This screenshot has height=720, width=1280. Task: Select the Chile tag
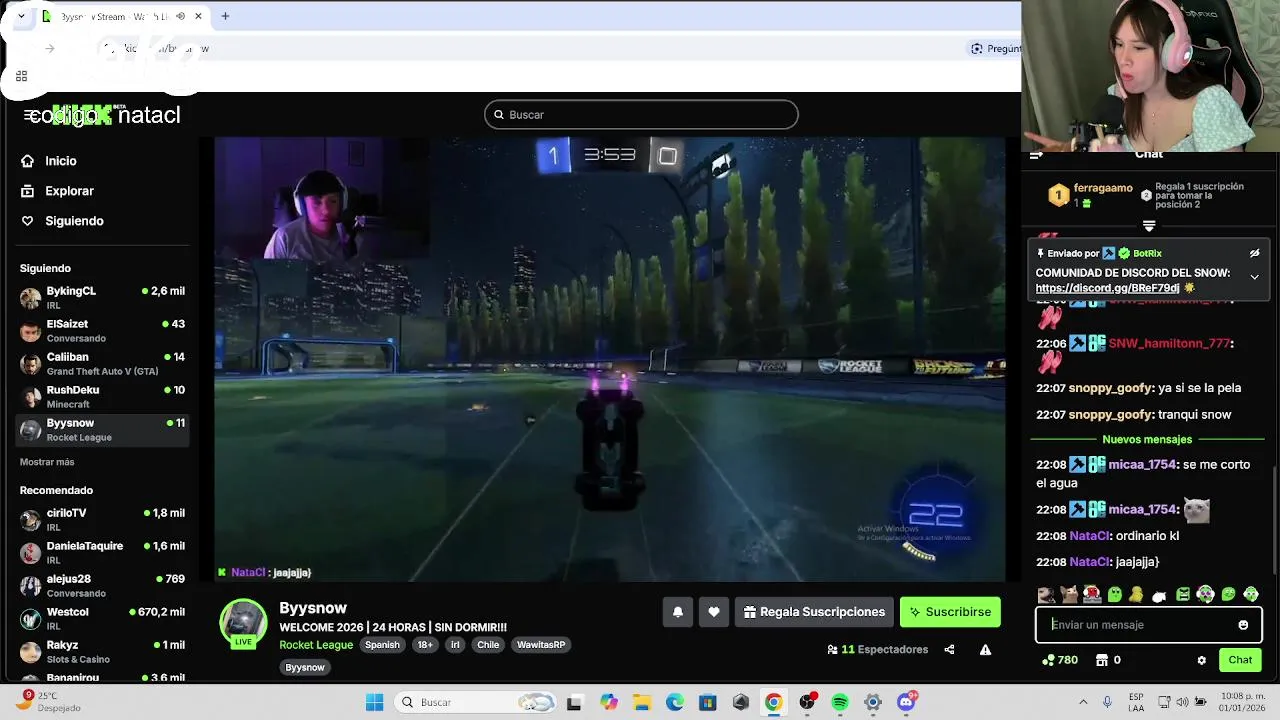[x=488, y=645]
